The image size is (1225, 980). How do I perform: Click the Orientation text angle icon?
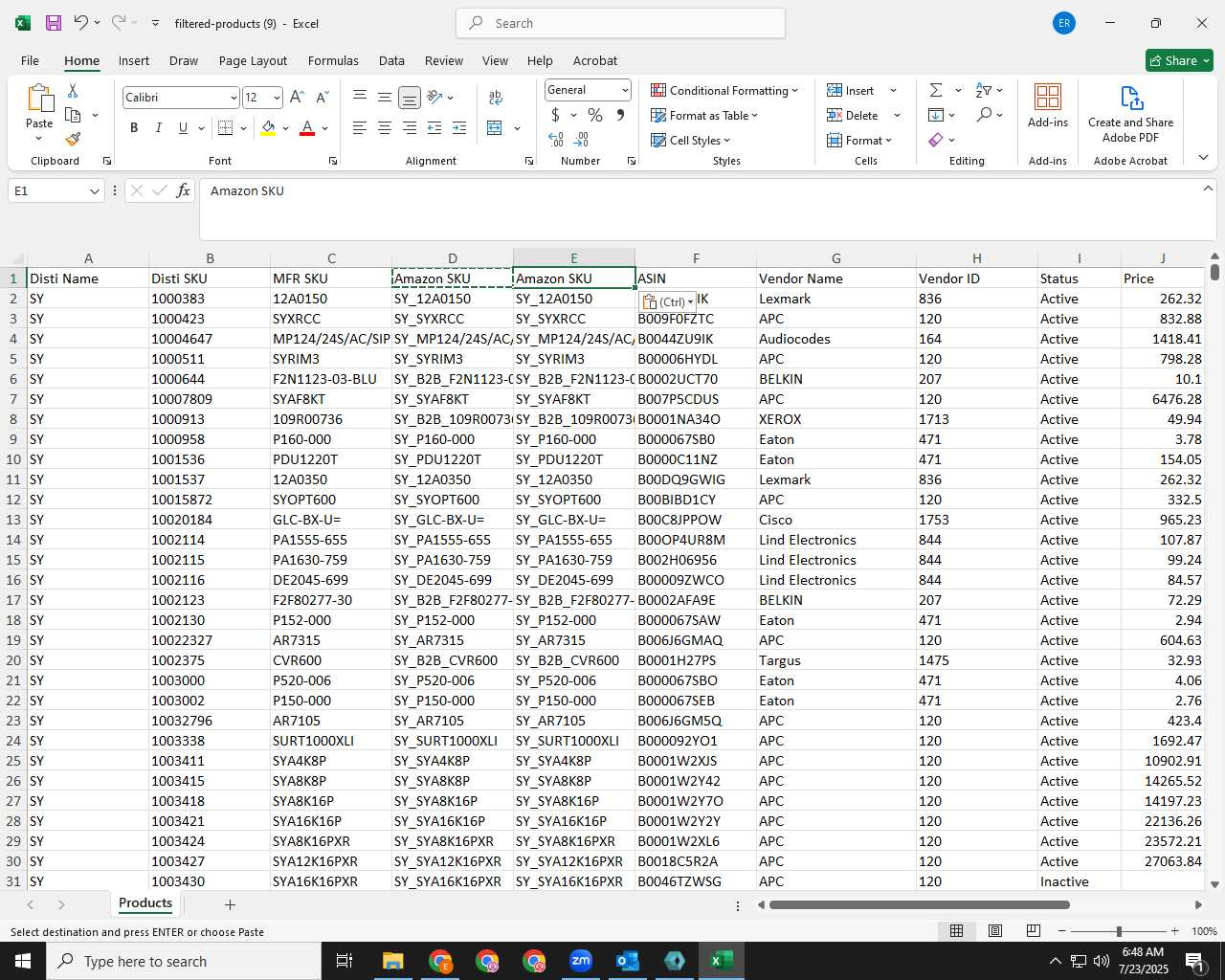tap(434, 97)
